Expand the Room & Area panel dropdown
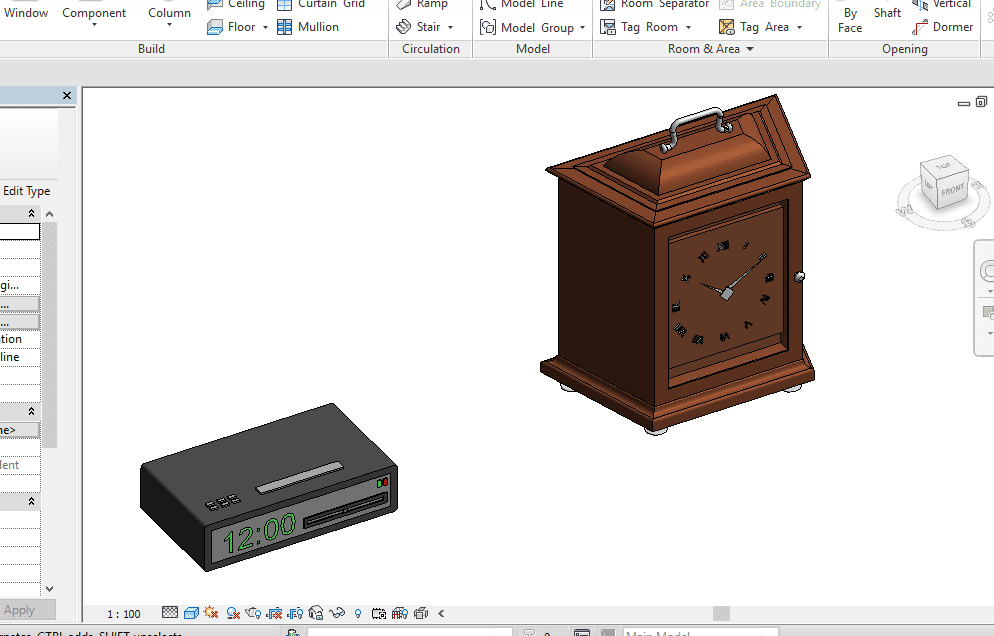The width and height of the screenshot is (994, 636). [750, 49]
